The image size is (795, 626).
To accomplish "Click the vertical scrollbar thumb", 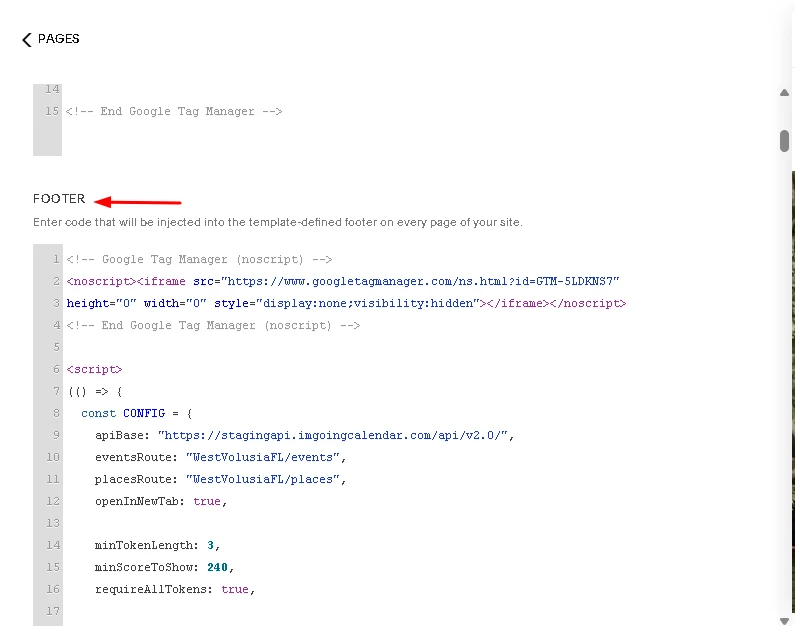I will click(784, 141).
